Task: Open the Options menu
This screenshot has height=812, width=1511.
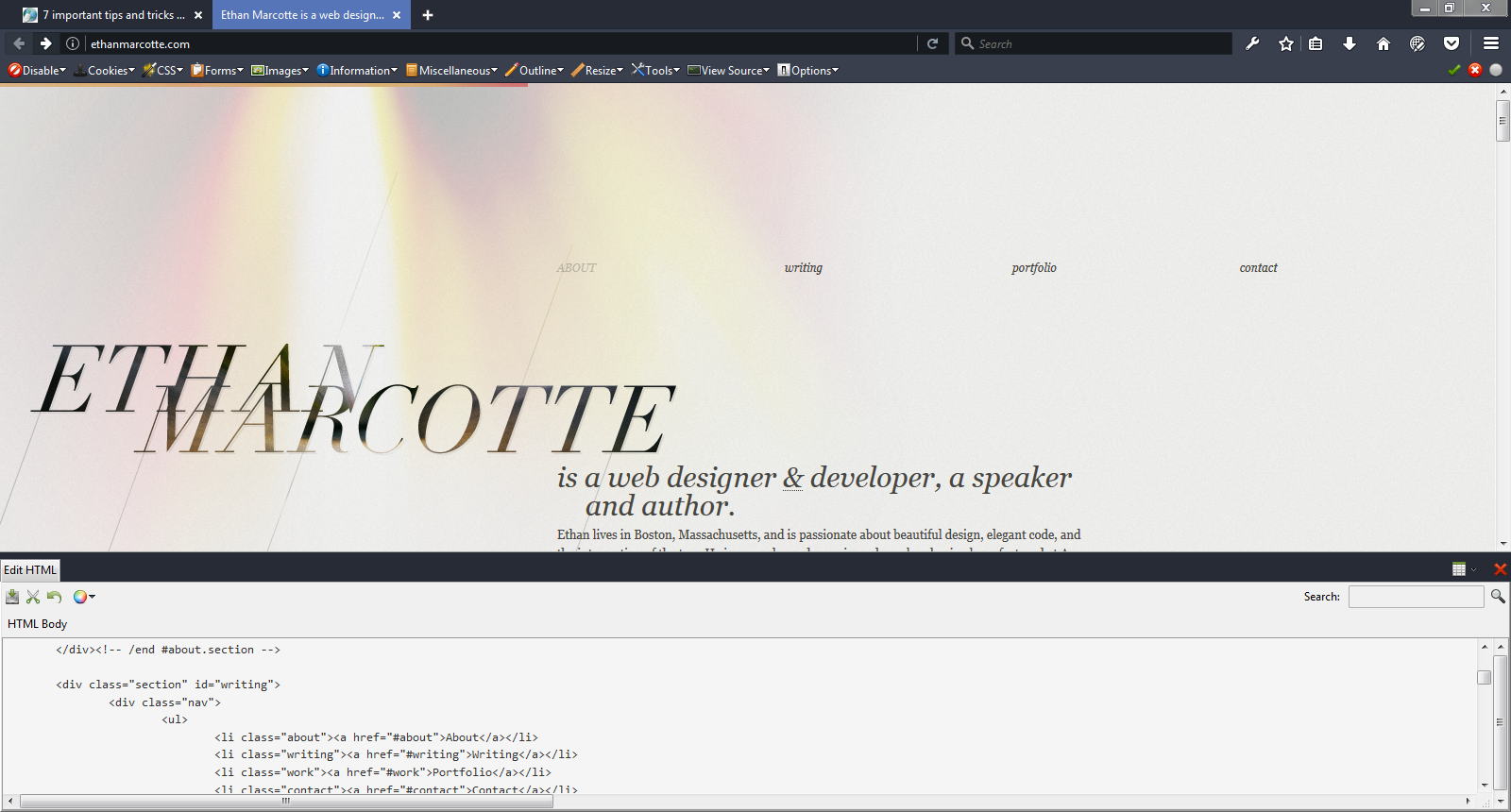Action: pyautogui.click(x=807, y=70)
